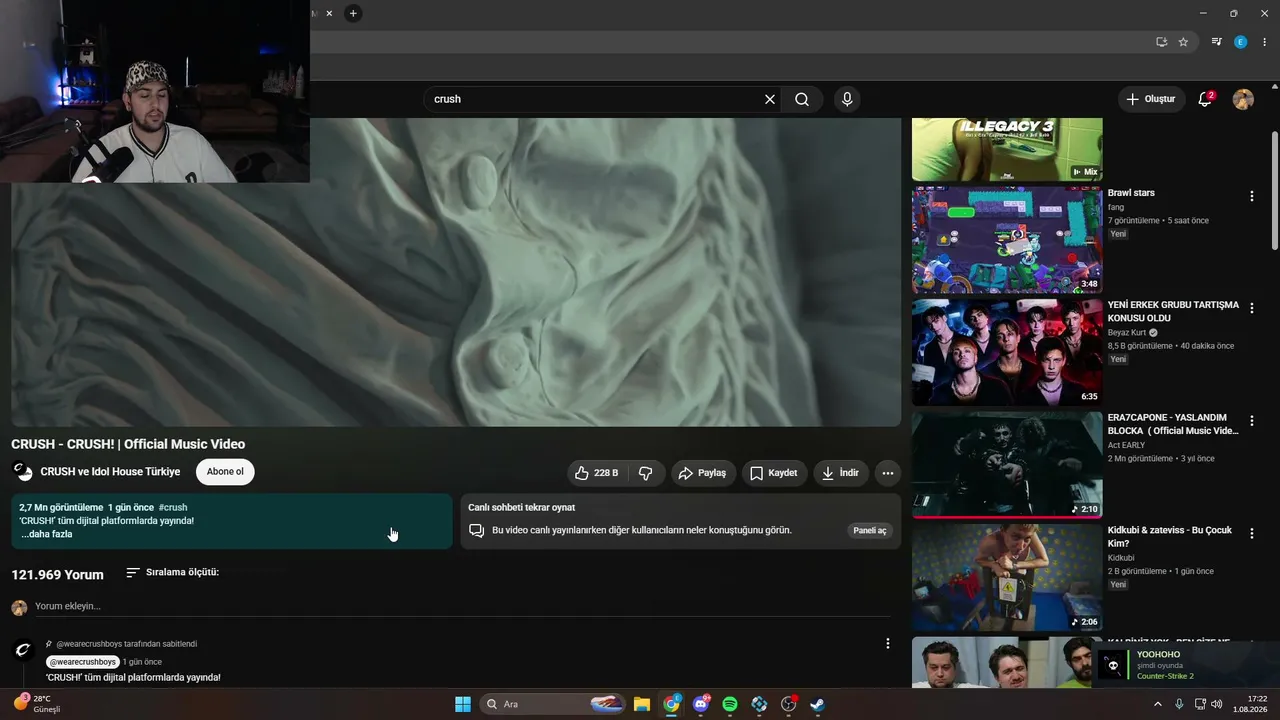Open the YouTube account avatar menu

tap(1243, 99)
